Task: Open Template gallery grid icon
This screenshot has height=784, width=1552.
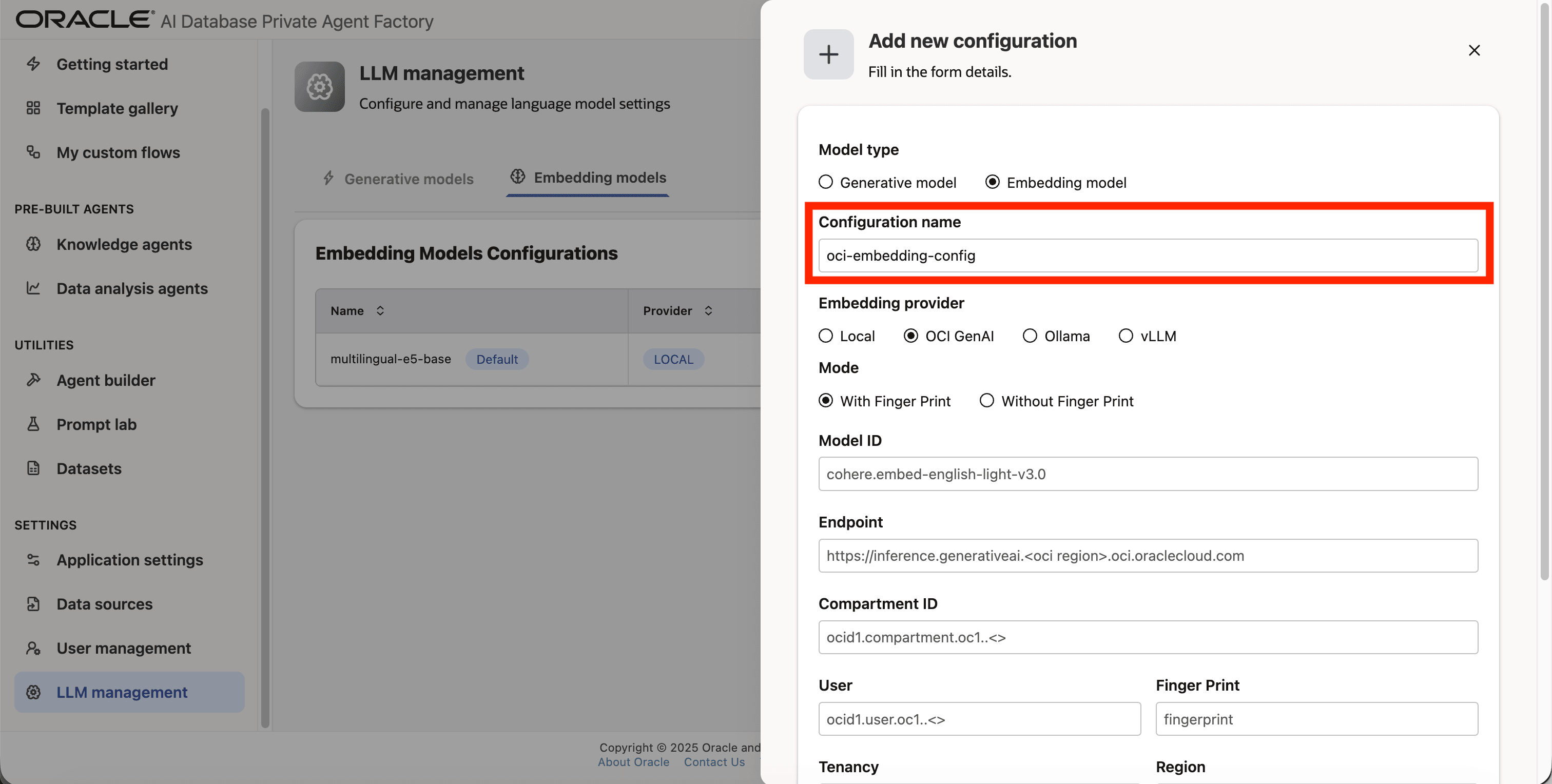Action: [x=34, y=108]
